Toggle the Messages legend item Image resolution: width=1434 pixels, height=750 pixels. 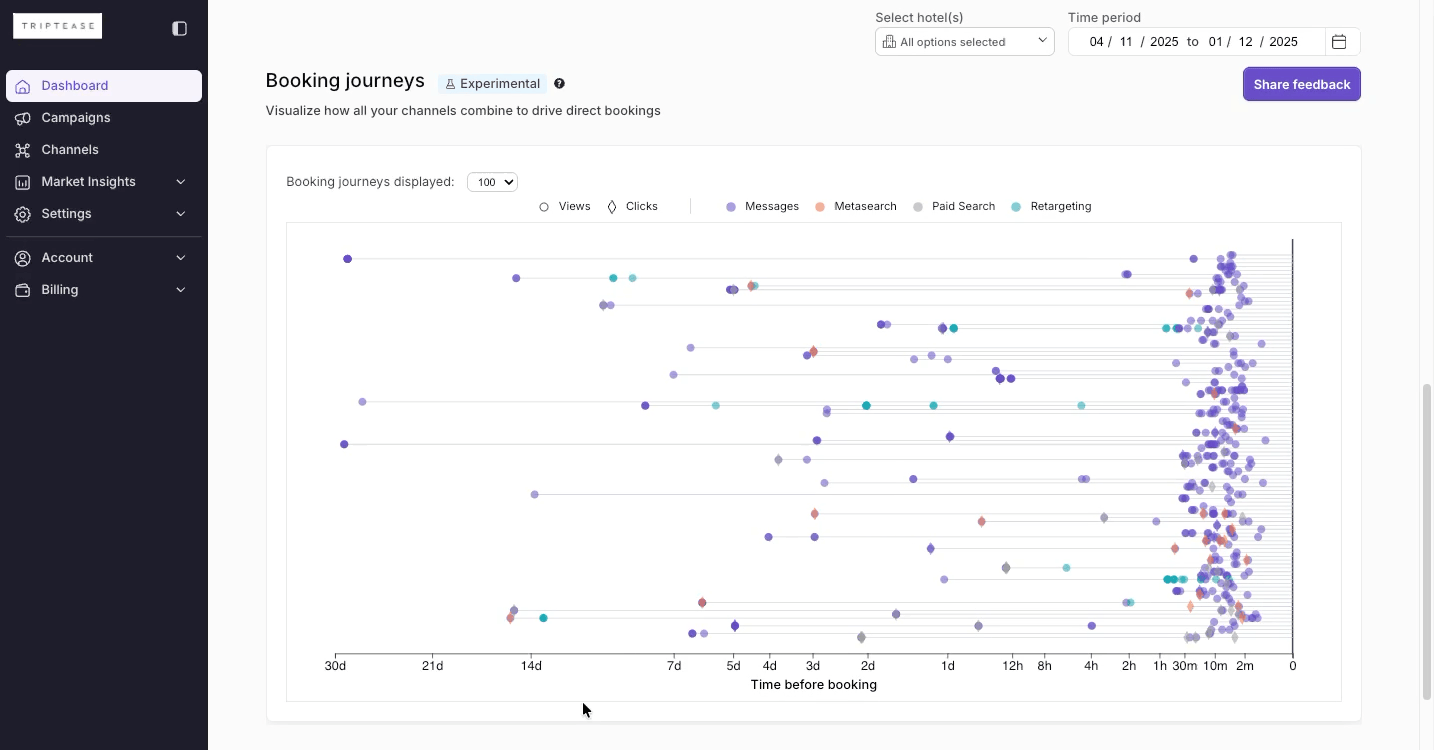pos(762,206)
